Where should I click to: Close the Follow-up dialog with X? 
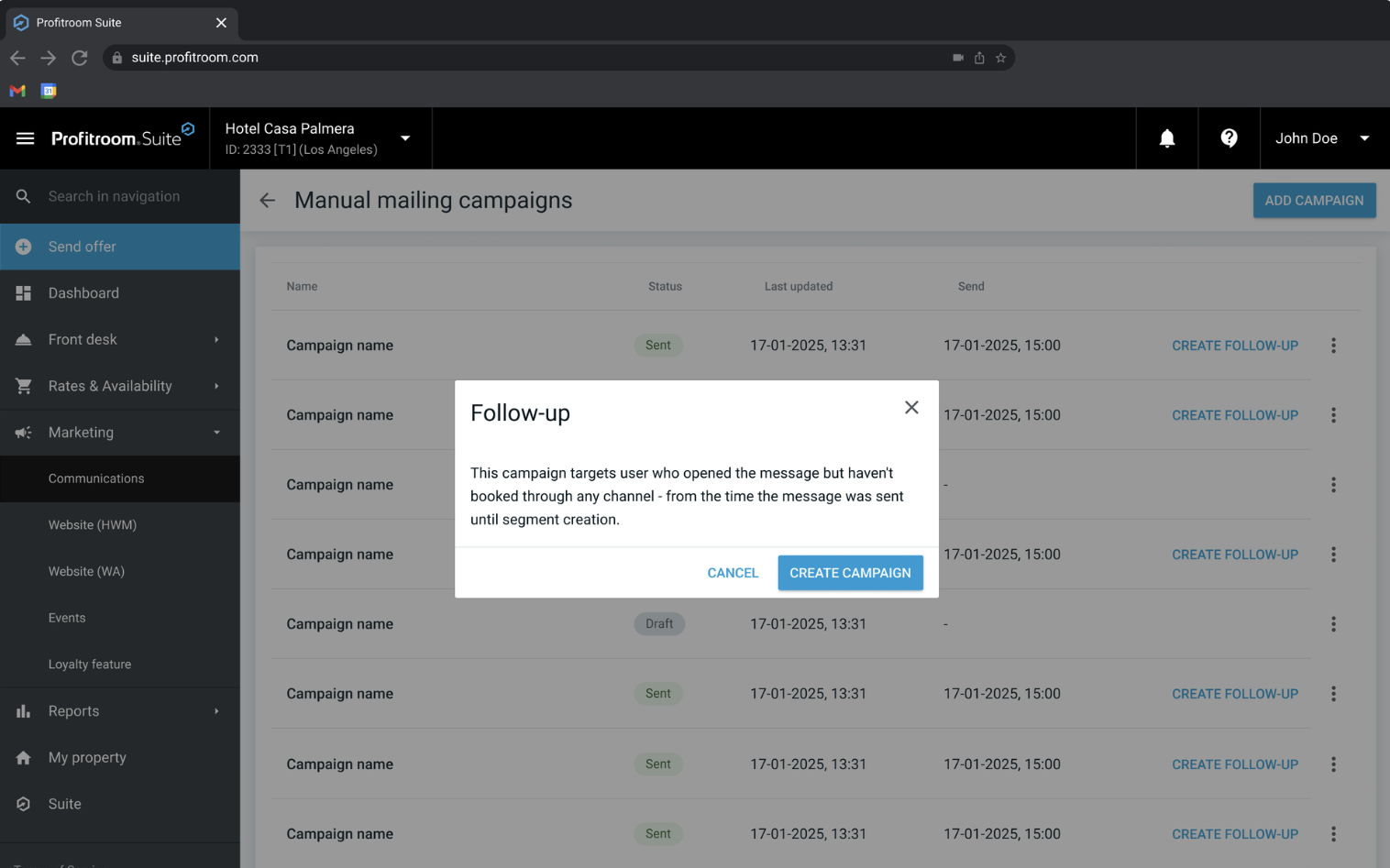coord(910,408)
